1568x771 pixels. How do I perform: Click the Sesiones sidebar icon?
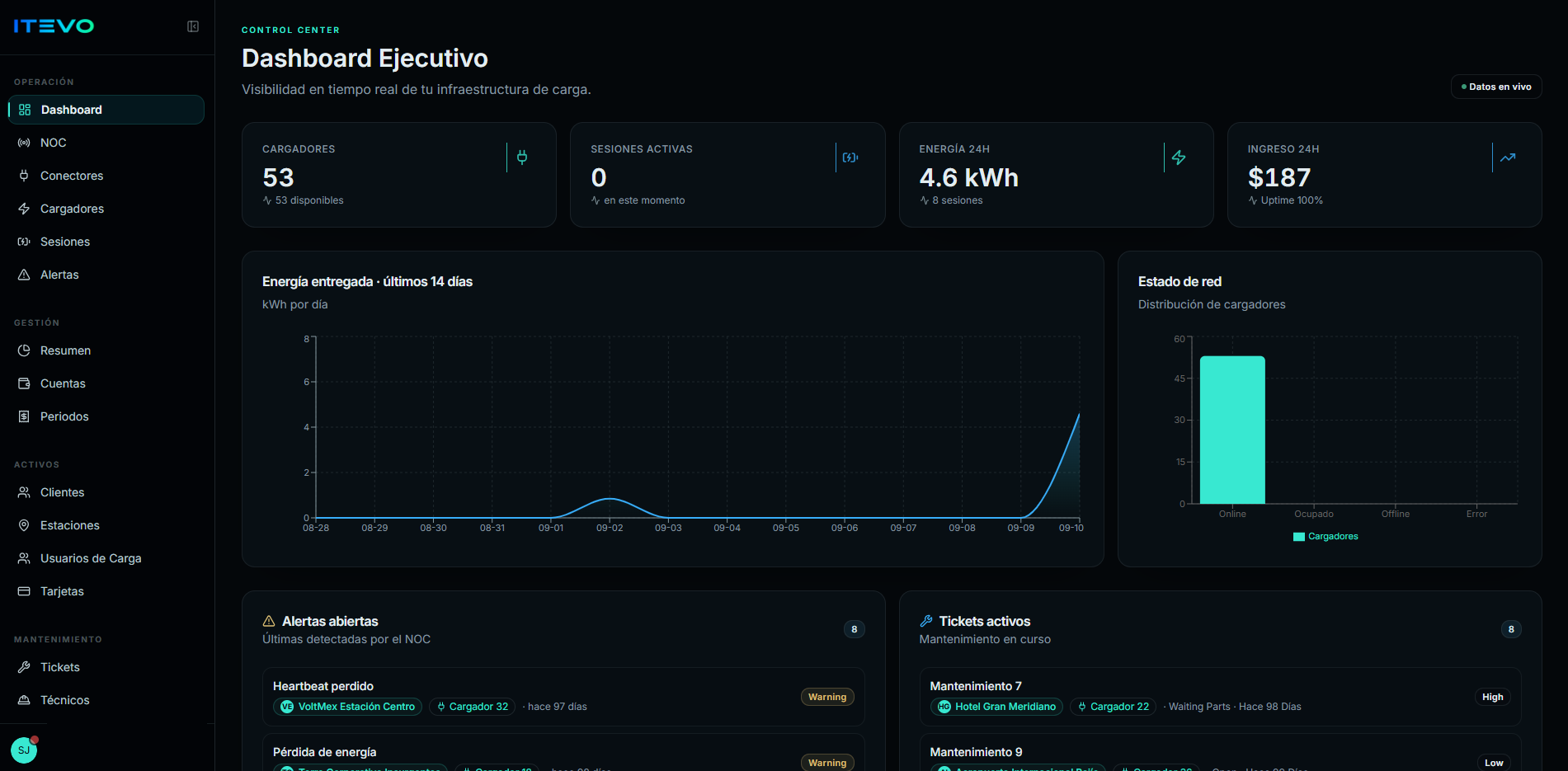[x=24, y=242]
